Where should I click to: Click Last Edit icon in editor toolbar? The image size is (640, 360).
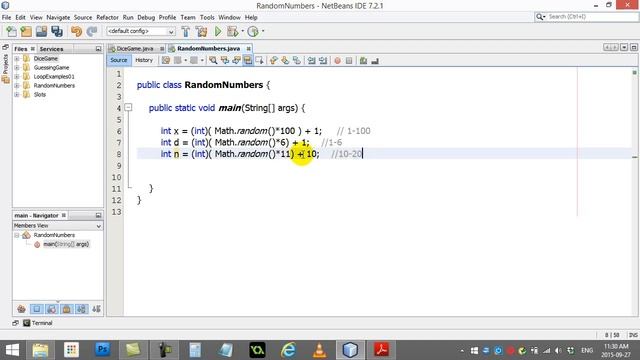tap(166, 60)
